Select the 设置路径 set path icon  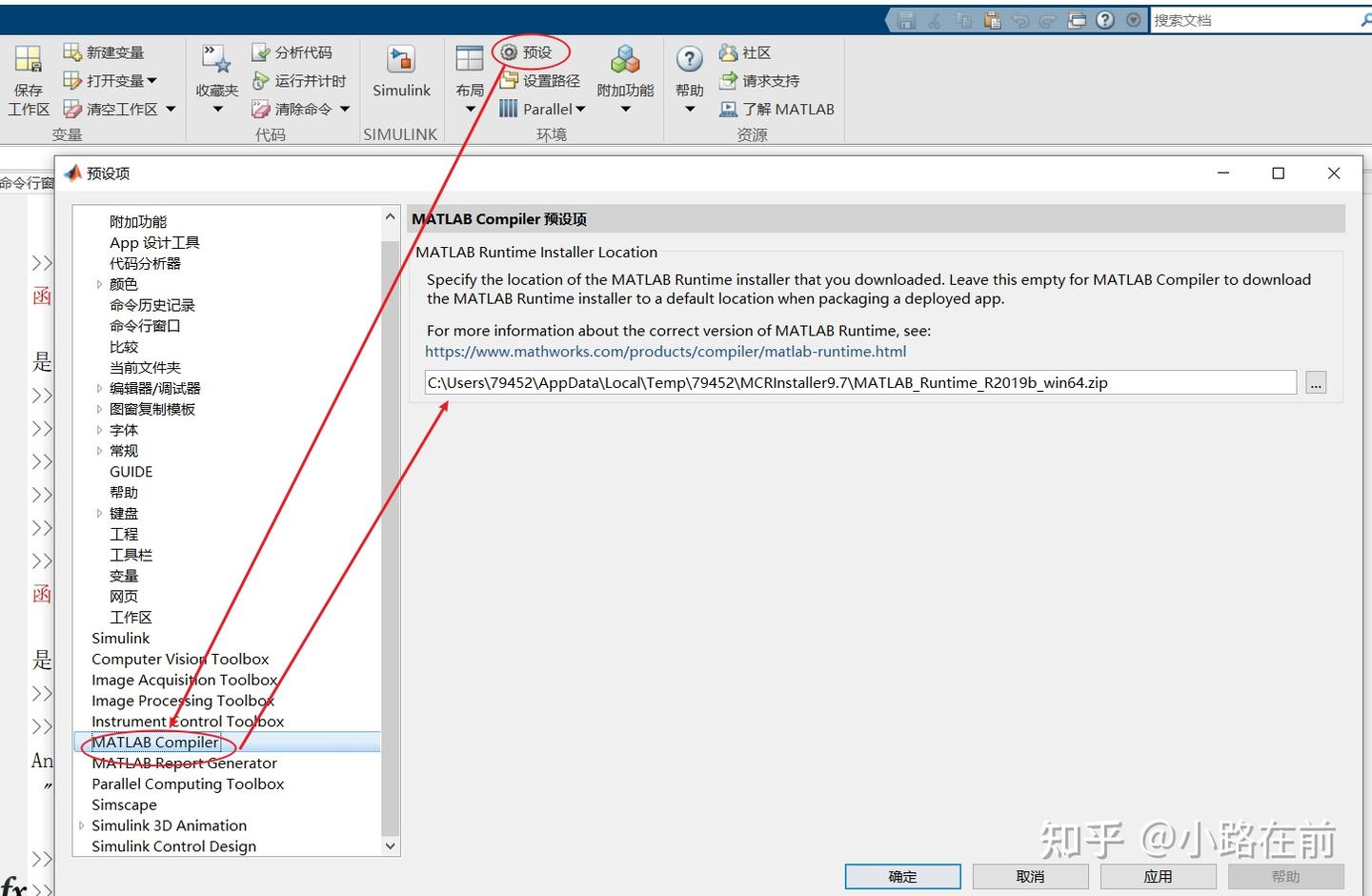click(x=510, y=81)
